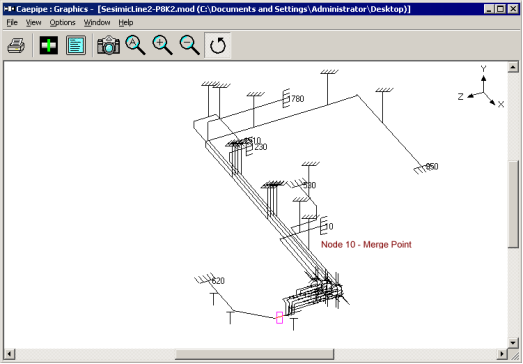Click the camera snapshot icon

tap(108, 45)
